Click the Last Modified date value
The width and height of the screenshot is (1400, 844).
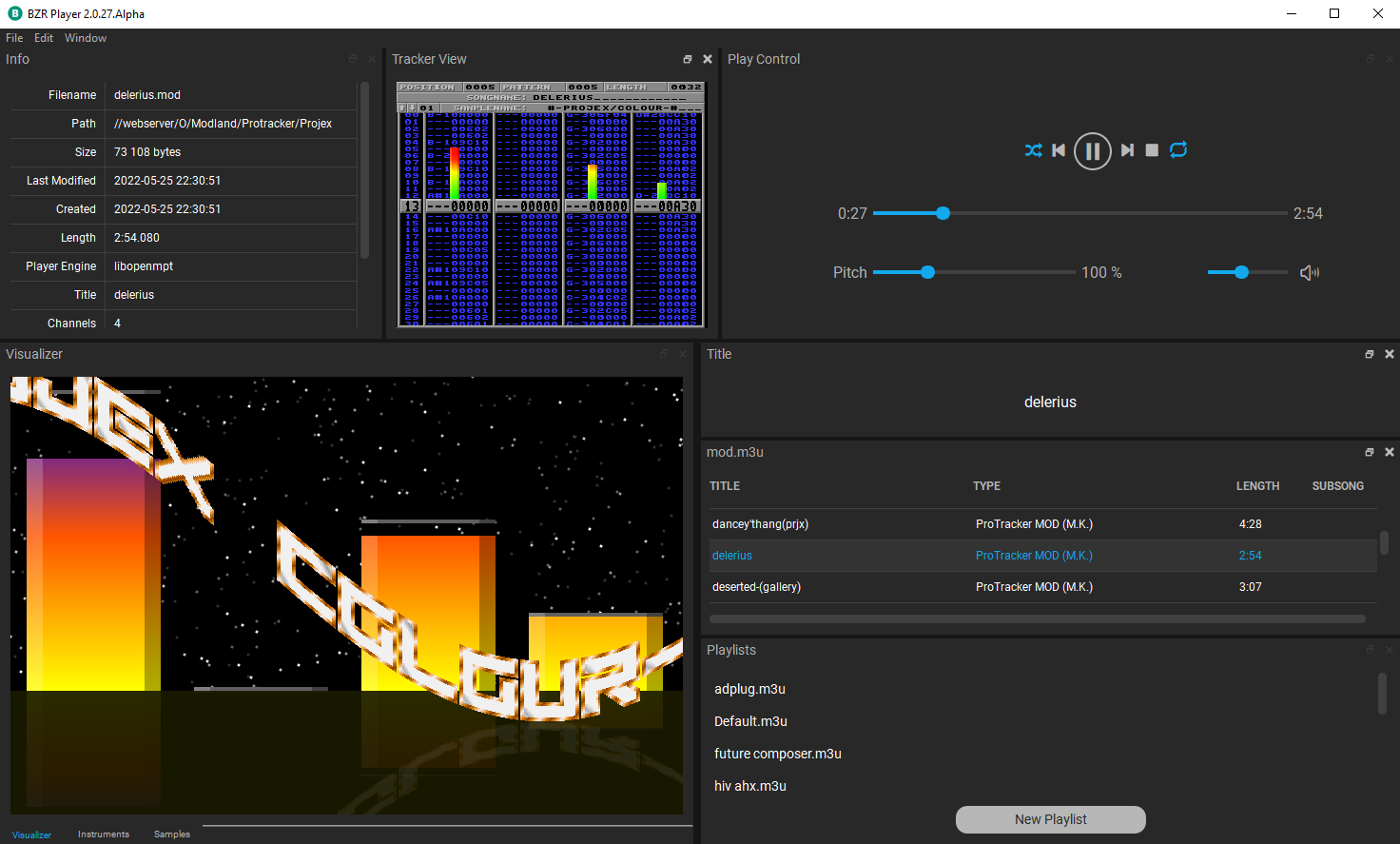coord(167,181)
